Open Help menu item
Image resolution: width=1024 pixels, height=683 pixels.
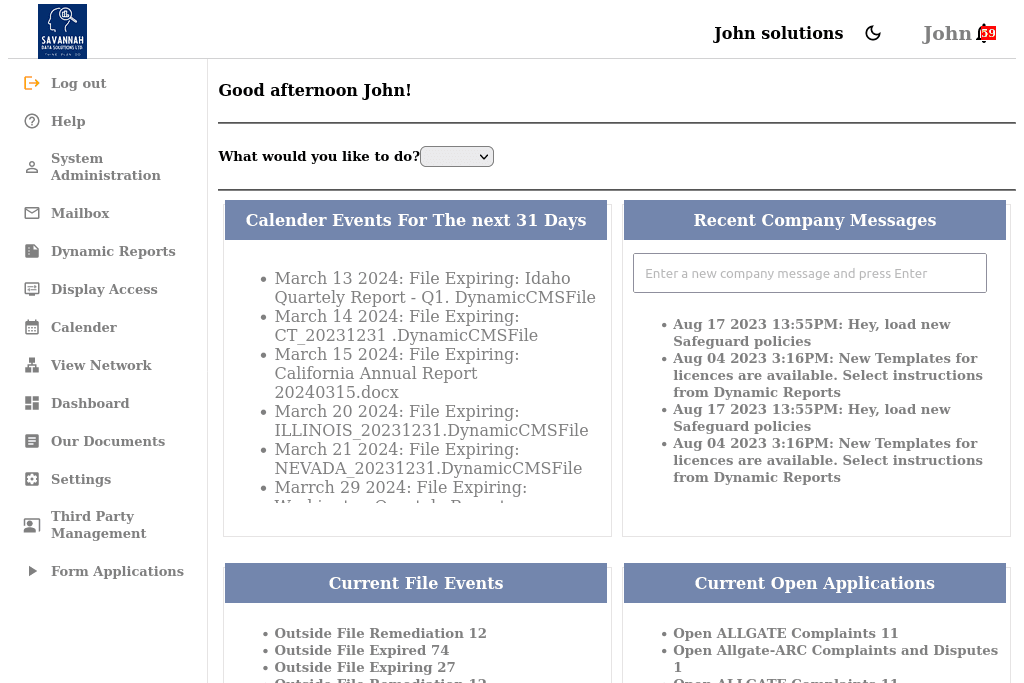[68, 121]
